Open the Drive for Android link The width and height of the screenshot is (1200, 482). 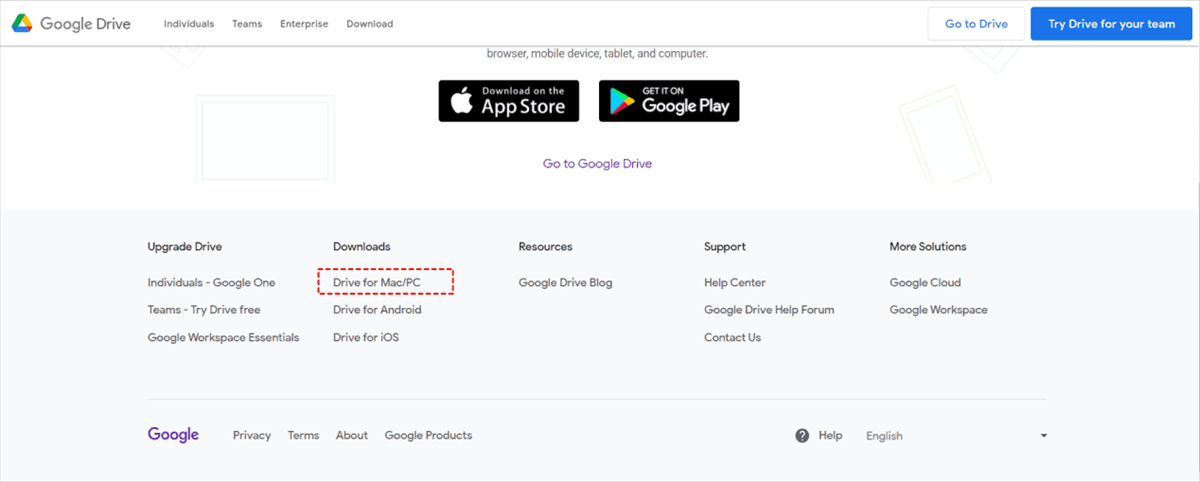tap(377, 310)
